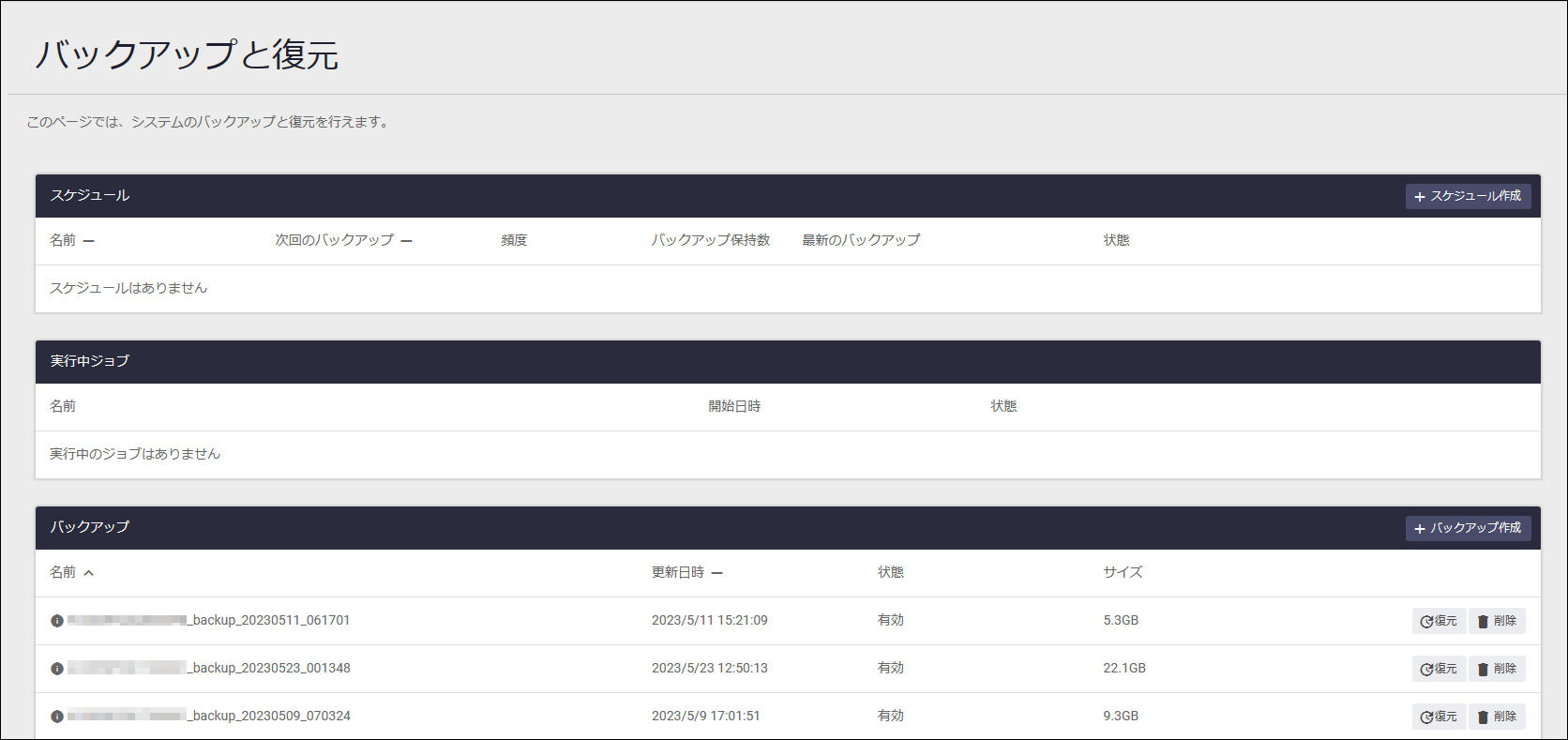This screenshot has height=740, width=1568.
Task: Click info icon for backup_20230509_070324
Action: point(57,717)
